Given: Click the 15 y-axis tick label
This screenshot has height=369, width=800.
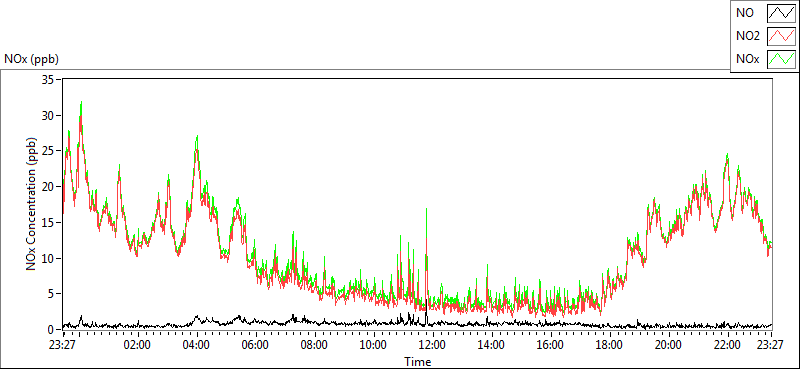Looking at the screenshot, I should pos(49,223).
